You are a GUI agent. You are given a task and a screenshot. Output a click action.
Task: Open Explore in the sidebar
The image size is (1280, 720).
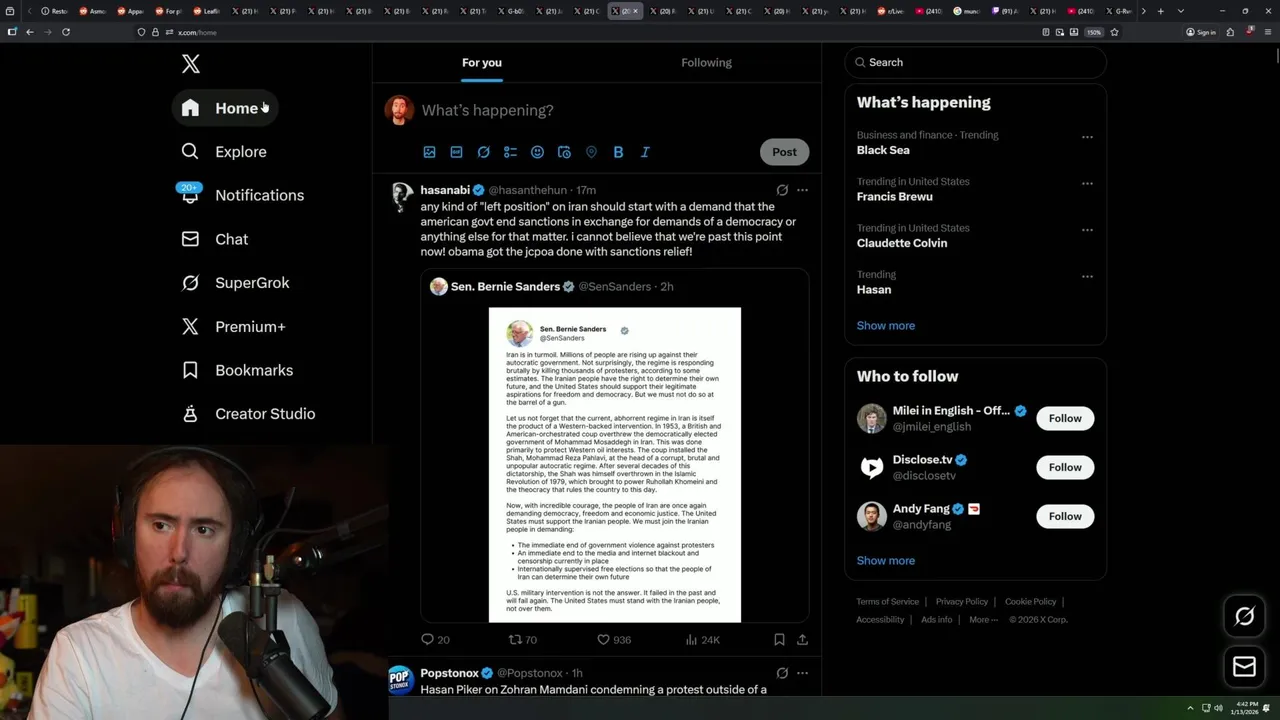(x=225, y=152)
